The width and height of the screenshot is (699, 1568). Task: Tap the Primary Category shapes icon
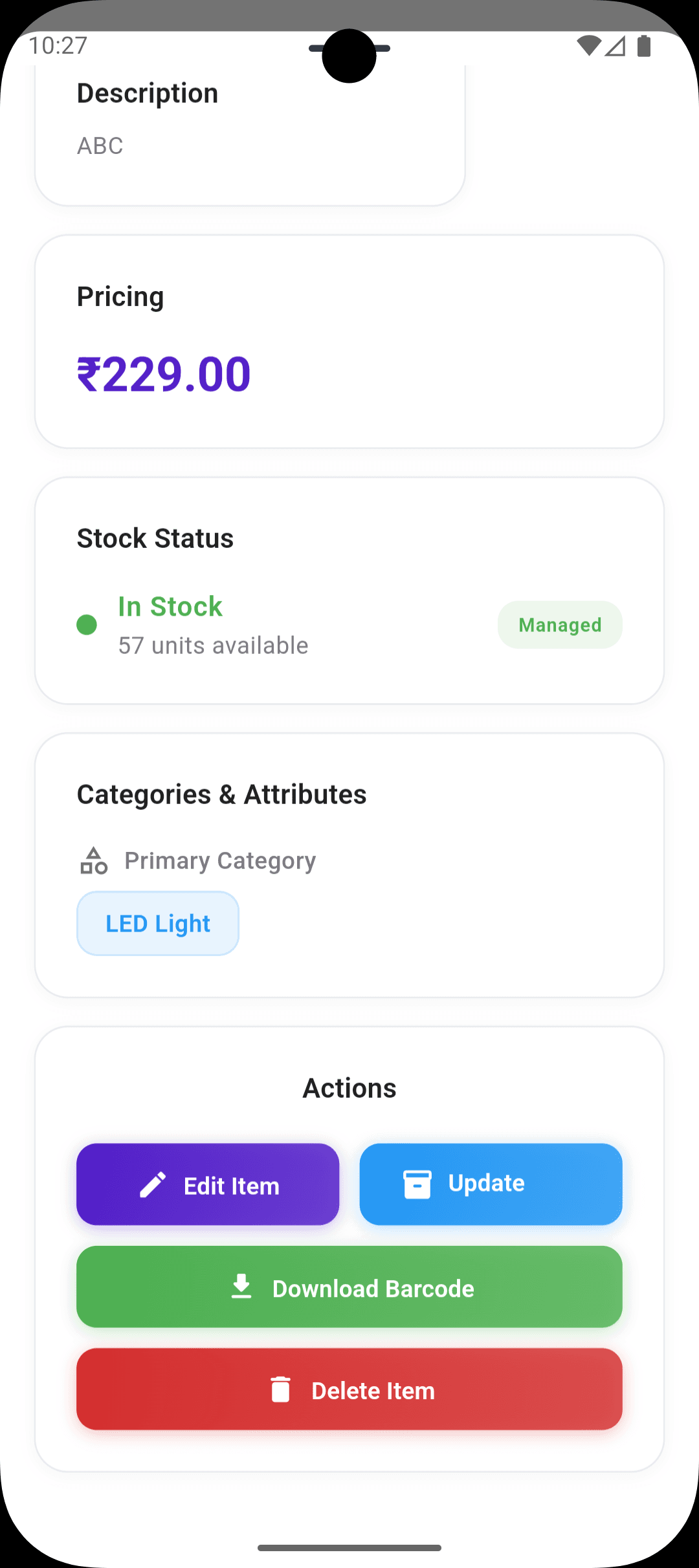tap(94, 861)
